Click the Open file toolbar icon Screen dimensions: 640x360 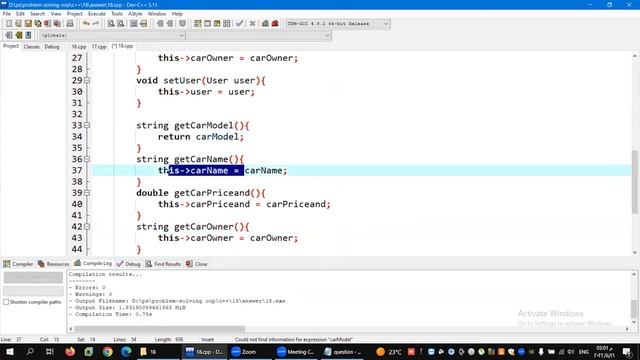pos(18,24)
